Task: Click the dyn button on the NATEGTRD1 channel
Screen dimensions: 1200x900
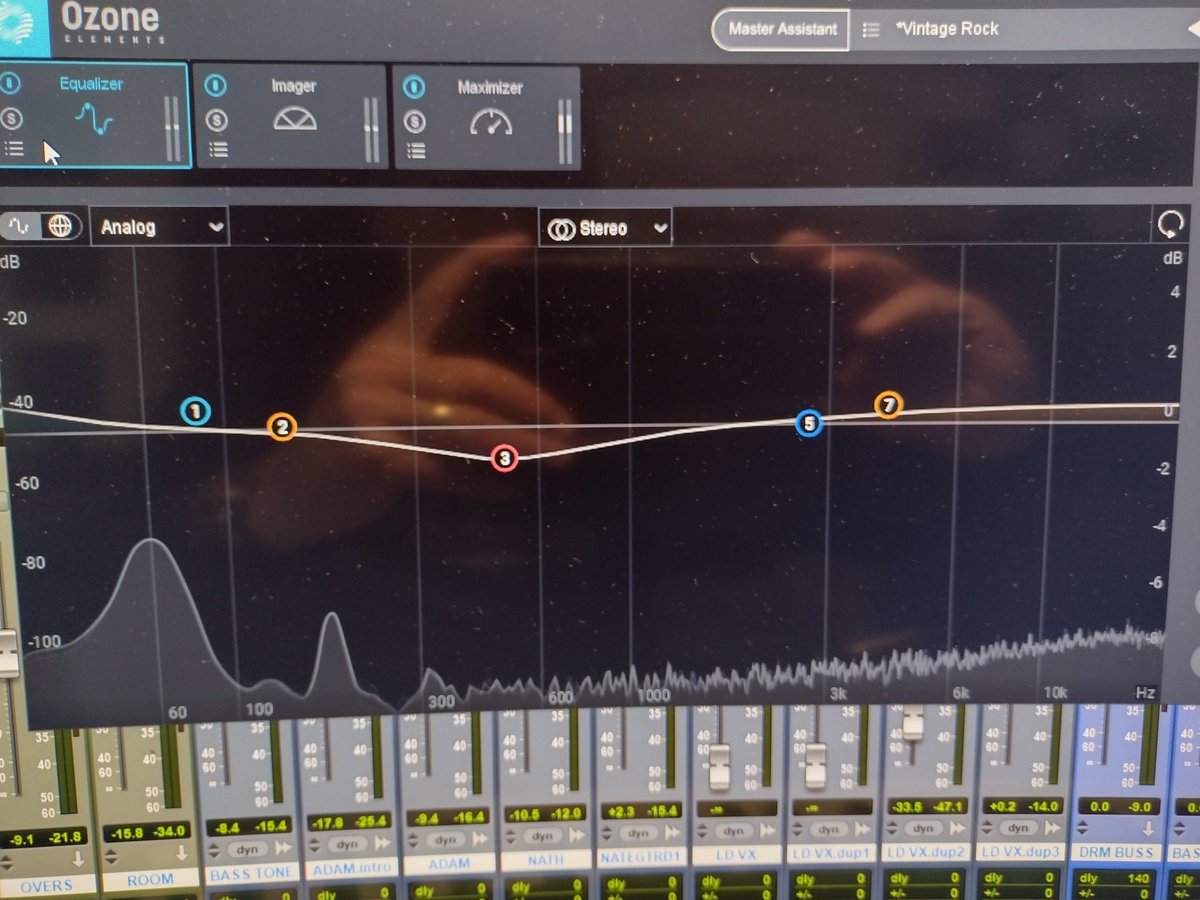Action: click(x=638, y=833)
